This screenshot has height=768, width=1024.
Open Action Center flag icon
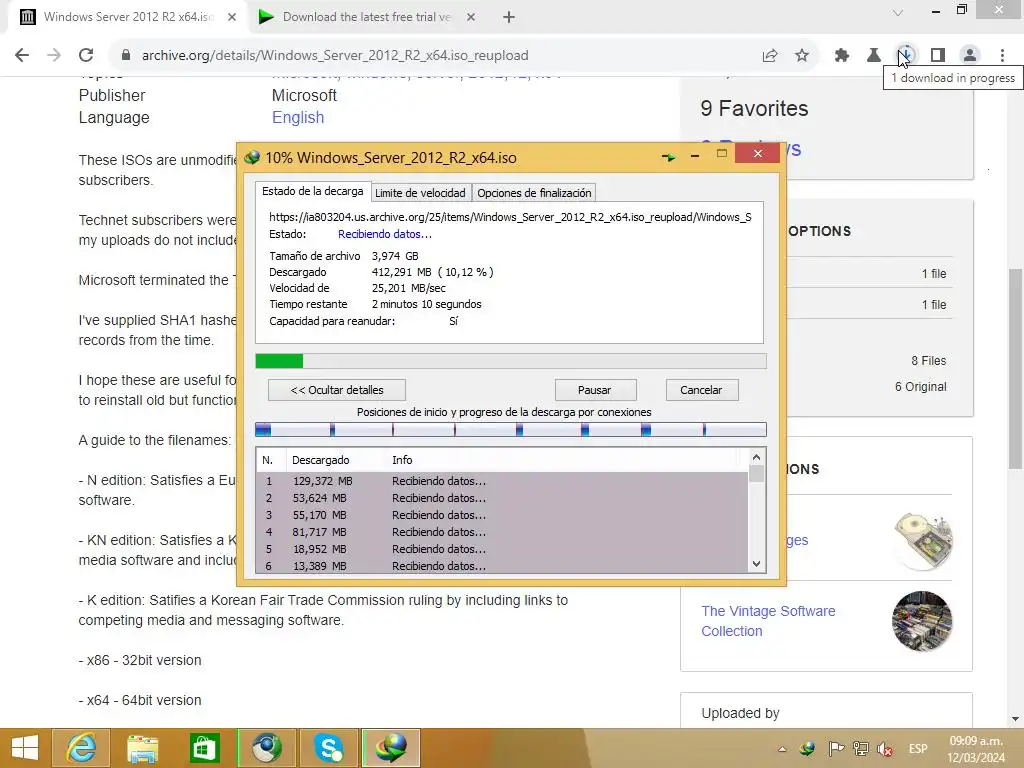[x=835, y=749]
